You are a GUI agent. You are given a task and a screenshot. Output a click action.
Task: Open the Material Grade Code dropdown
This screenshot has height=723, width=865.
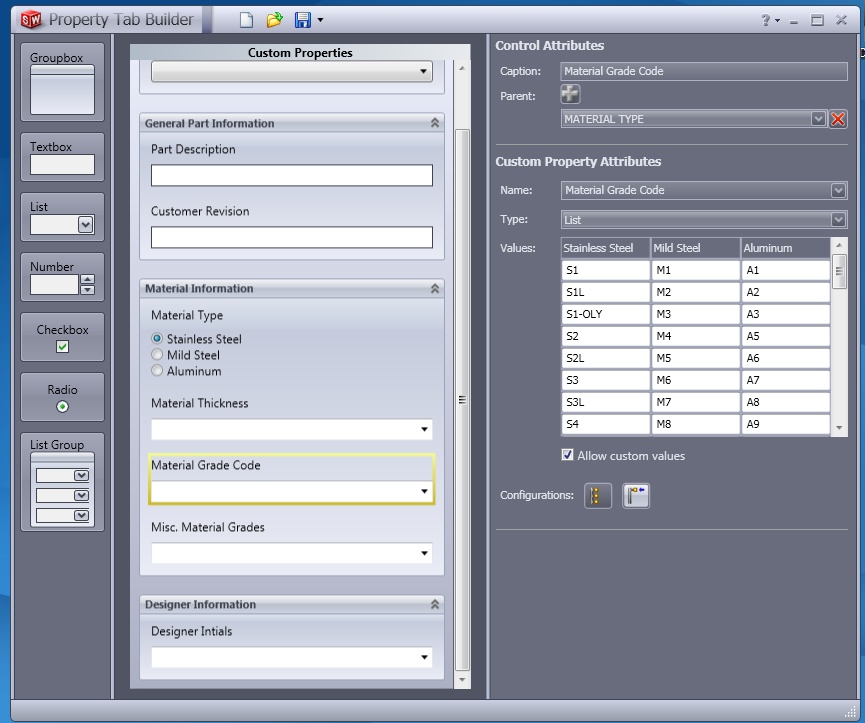424,491
